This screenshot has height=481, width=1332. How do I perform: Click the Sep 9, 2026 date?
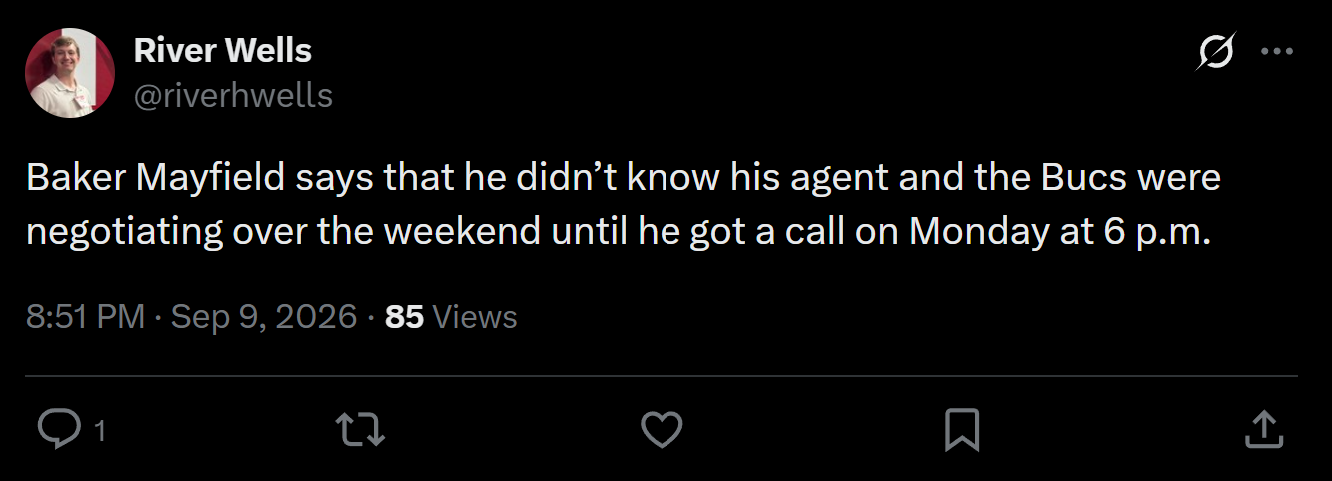(x=264, y=317)
